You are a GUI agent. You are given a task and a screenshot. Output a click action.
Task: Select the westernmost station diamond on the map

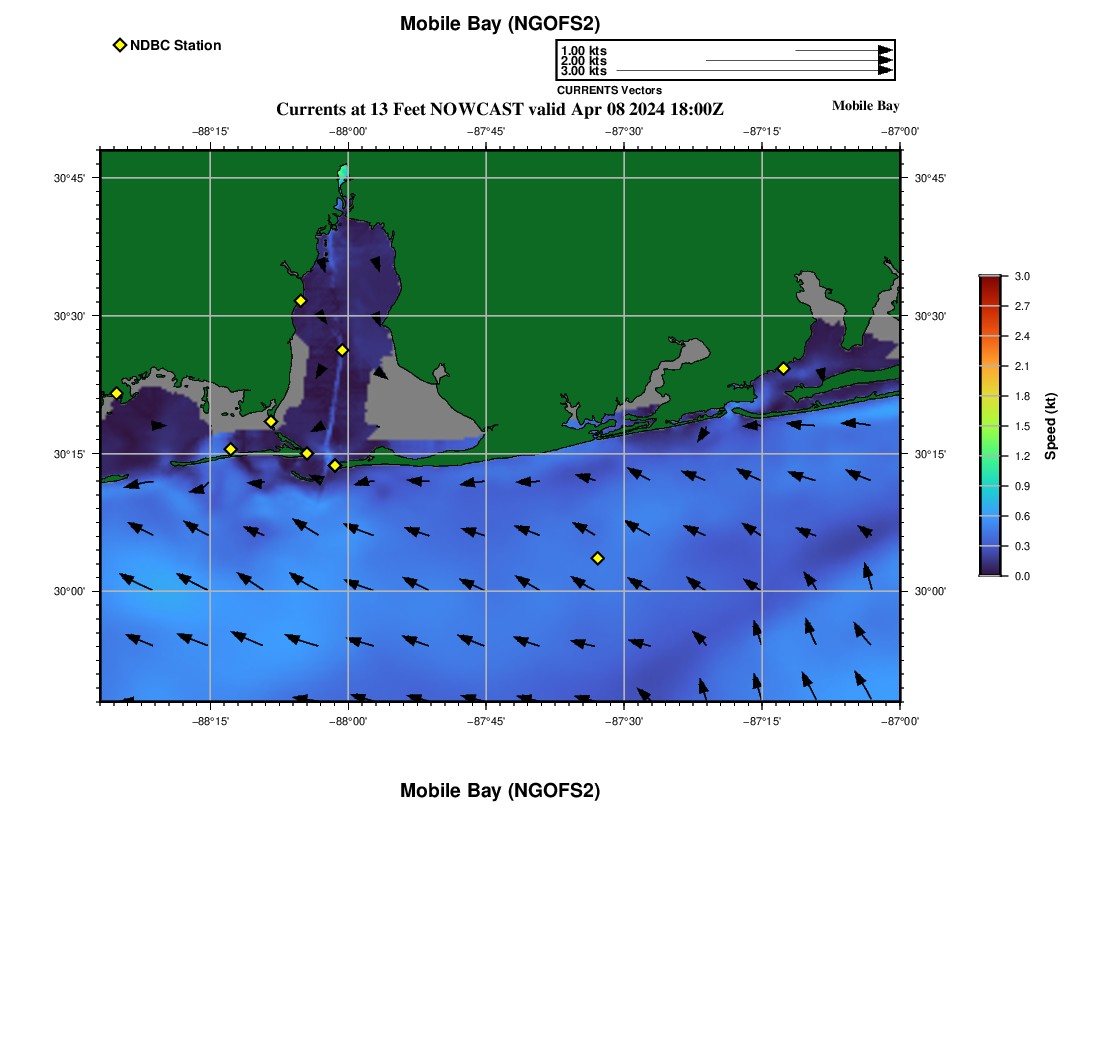coord(116,393)
